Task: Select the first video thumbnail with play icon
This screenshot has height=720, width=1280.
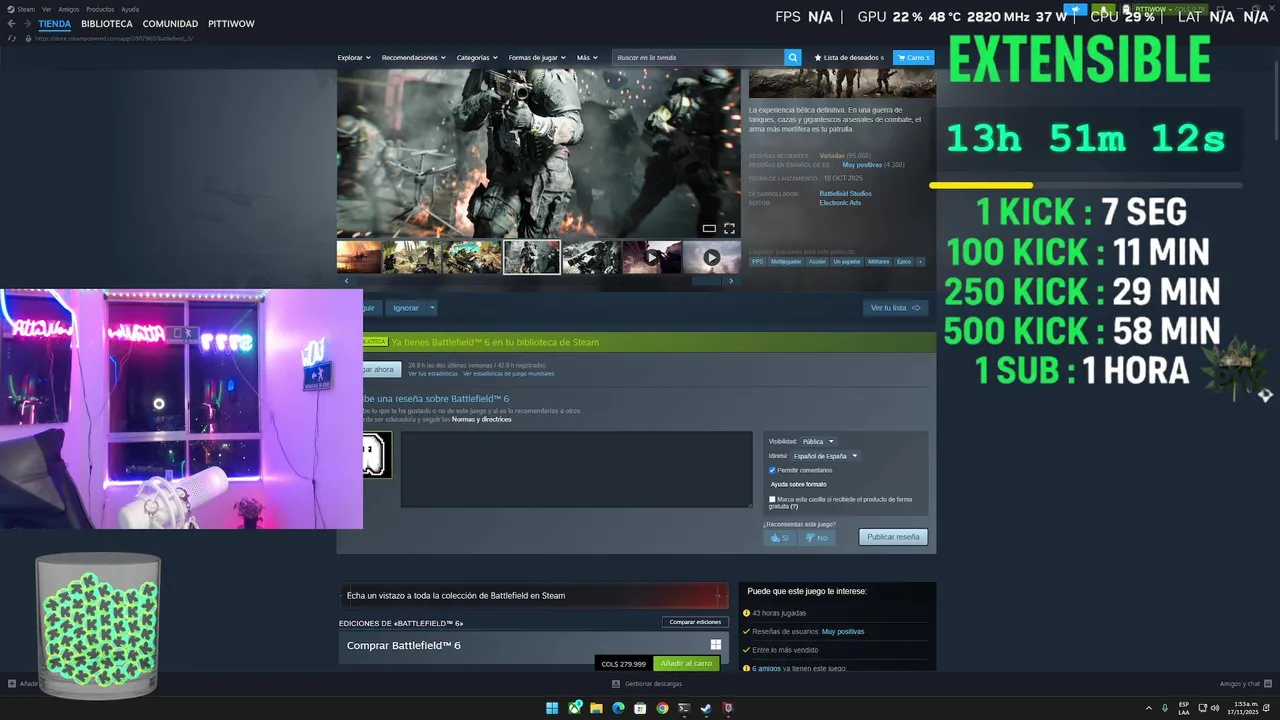Action: pyautogui.click(x=652, y=257)
